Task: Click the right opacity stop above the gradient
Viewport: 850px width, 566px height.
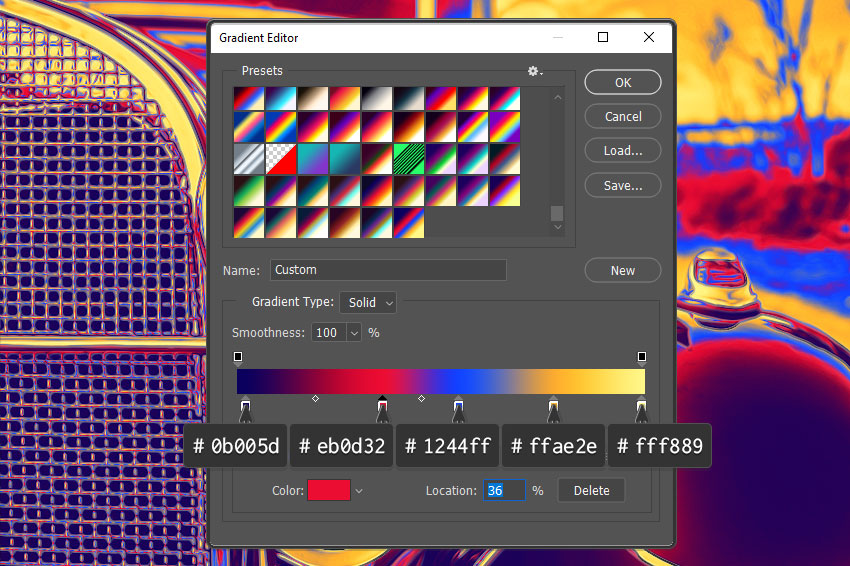Action: [642, 358]
